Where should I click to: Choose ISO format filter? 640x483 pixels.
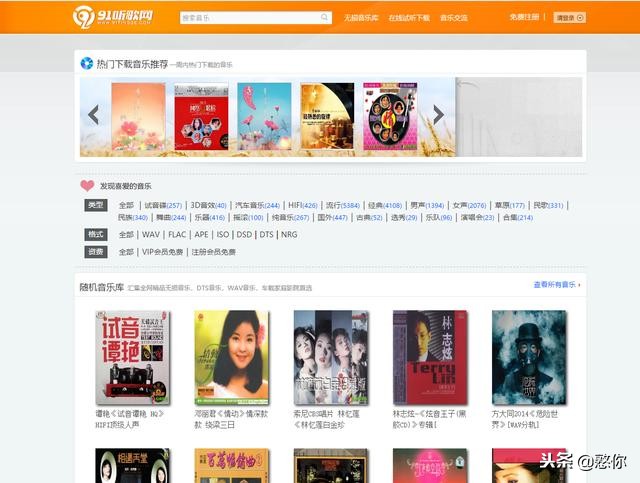pos(223,235)
